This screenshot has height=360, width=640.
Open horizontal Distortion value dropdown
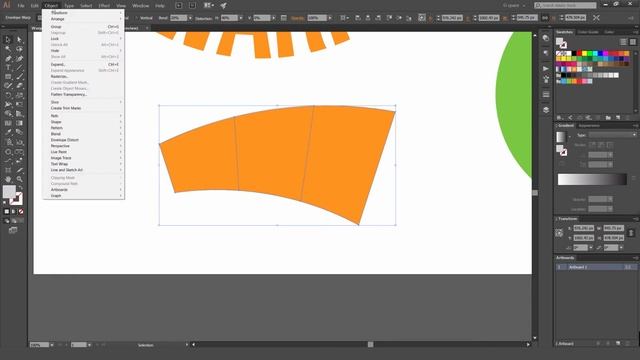[x=241, y=18]
